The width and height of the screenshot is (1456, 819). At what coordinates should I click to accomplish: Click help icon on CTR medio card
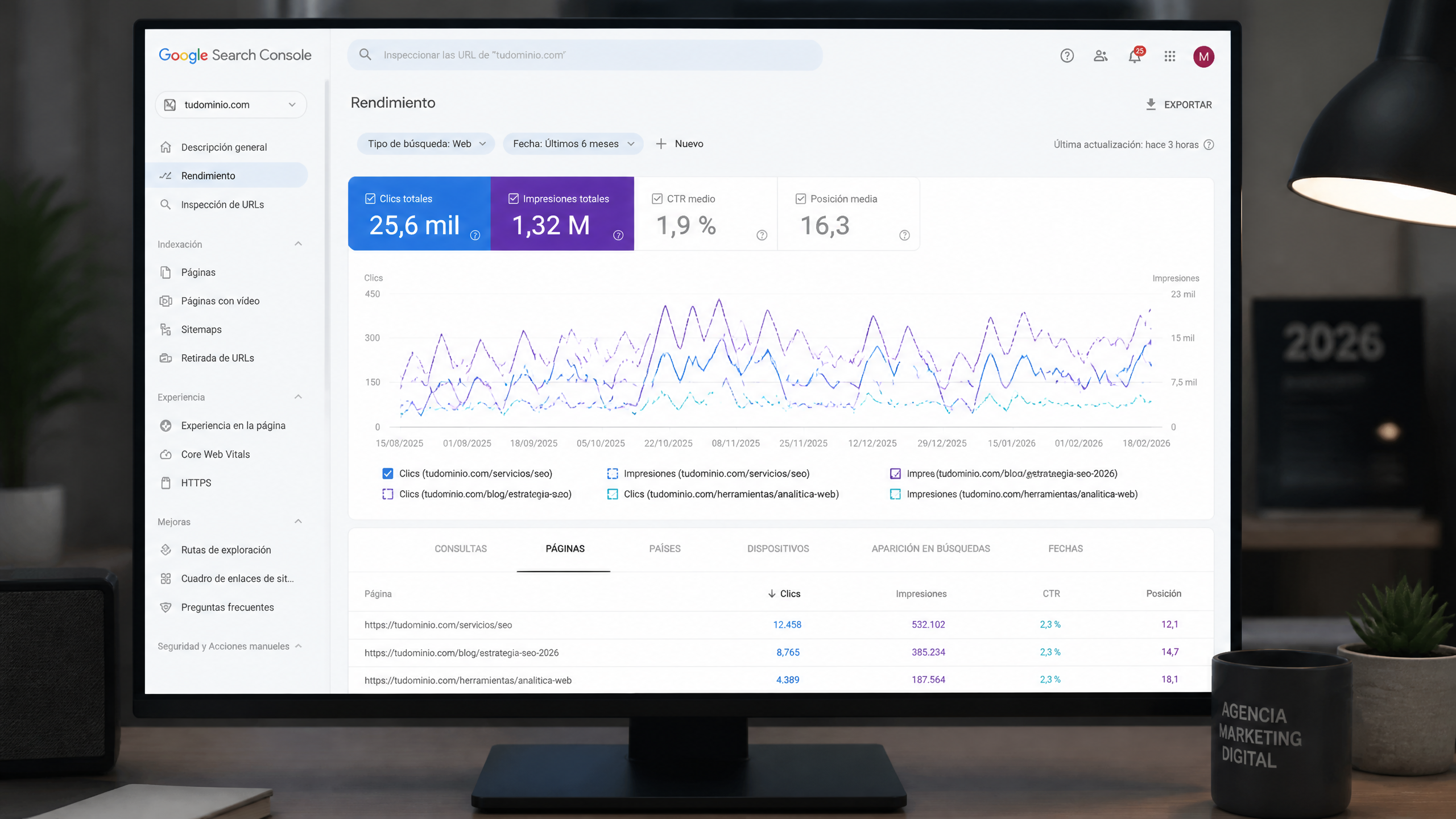762,235
